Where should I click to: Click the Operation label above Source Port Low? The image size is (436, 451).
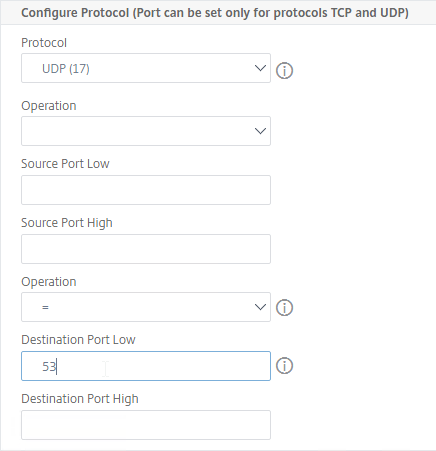pos(49,106)
